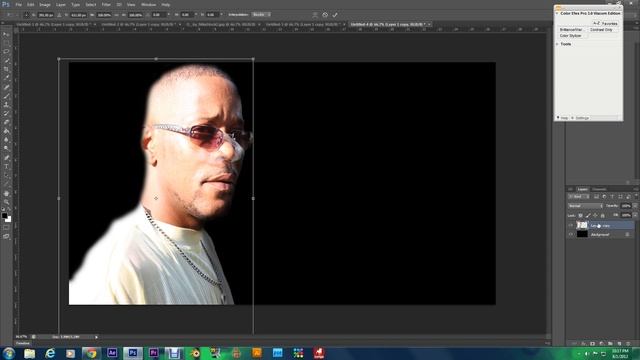Open the status bar info arrow menu
640x360 pixels.
coord(96,337)
